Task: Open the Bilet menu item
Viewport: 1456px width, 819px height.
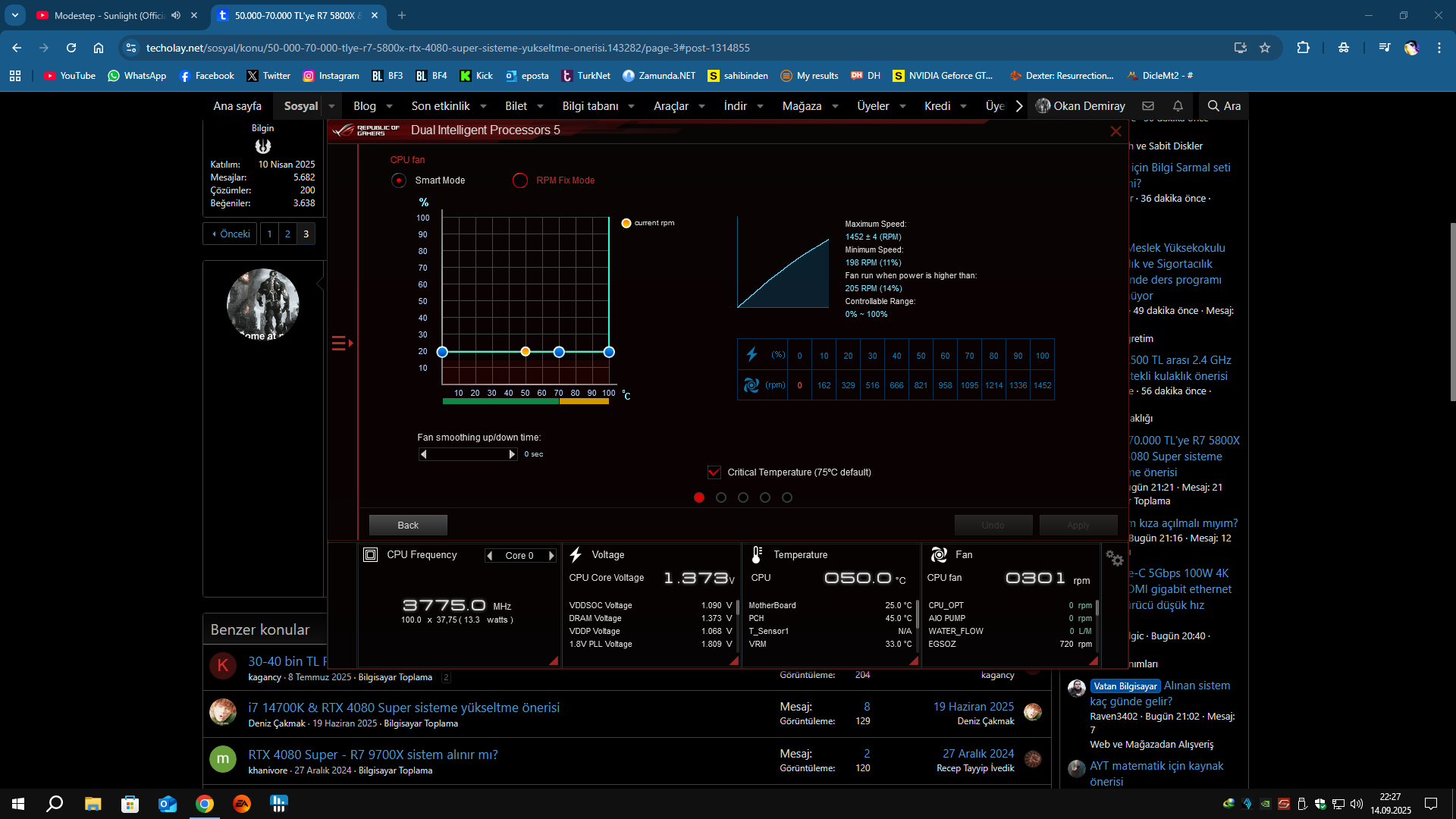Action: tap(516, 106)
